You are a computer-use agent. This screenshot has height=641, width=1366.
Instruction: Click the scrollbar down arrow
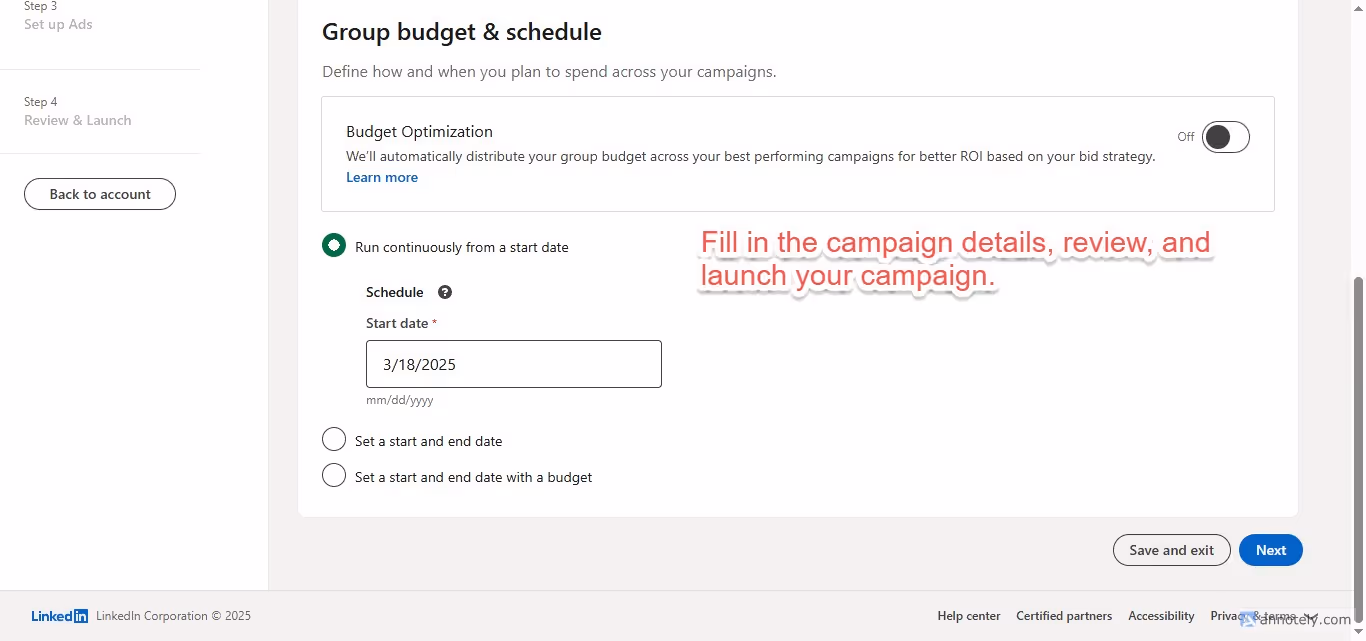[1359, 633]
